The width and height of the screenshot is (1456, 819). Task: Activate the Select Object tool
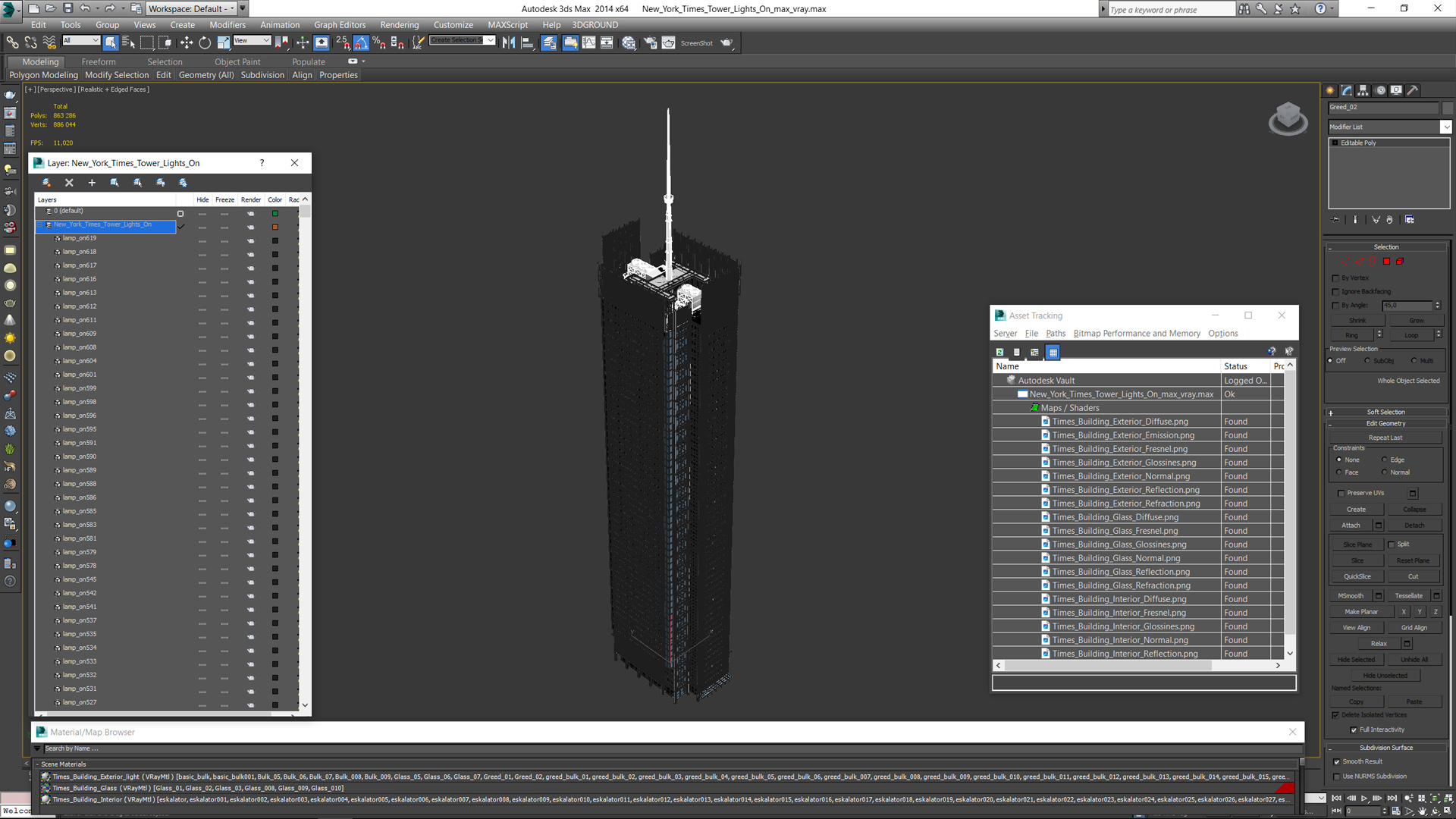pos(111,42)
